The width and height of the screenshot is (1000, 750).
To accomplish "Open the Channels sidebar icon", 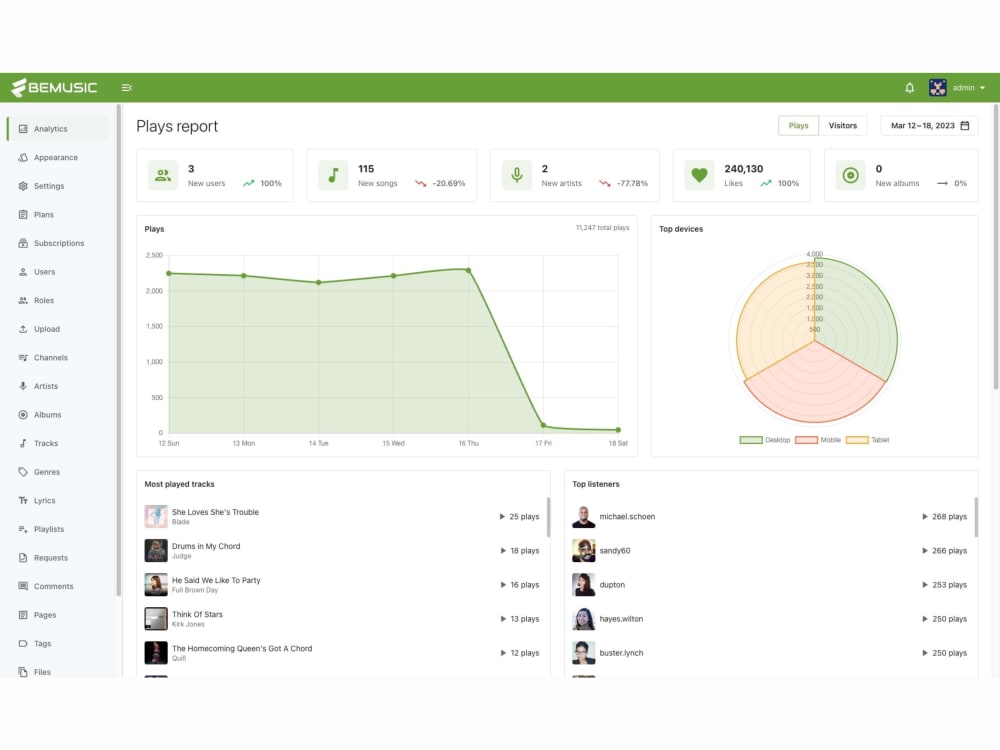I will click(23, 358).
